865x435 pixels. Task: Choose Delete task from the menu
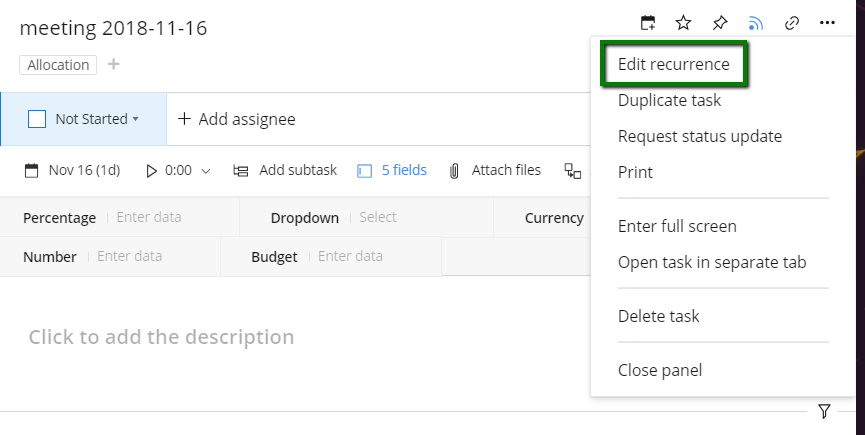[x=658, y=316]
